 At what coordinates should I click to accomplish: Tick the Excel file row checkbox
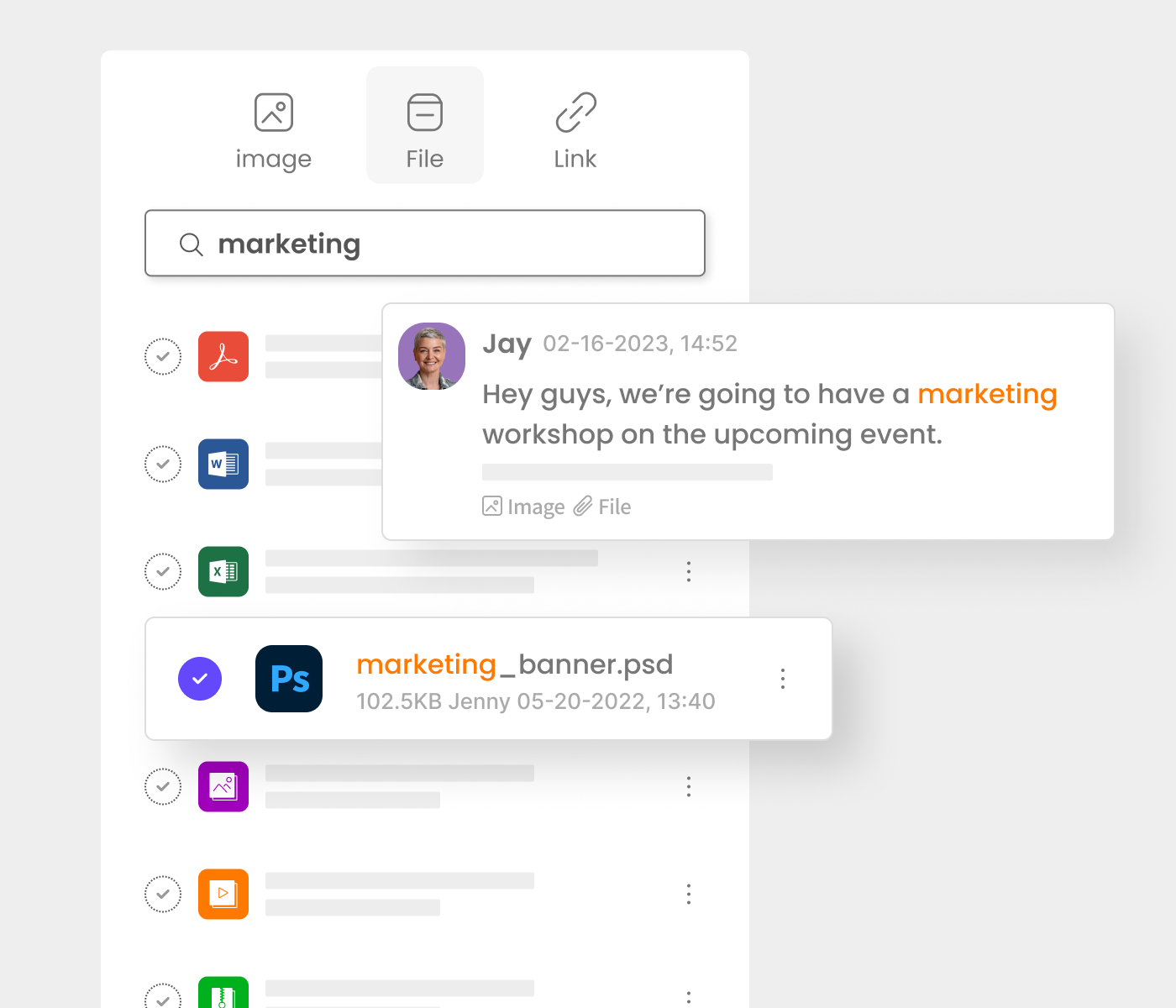click(163, 571)
